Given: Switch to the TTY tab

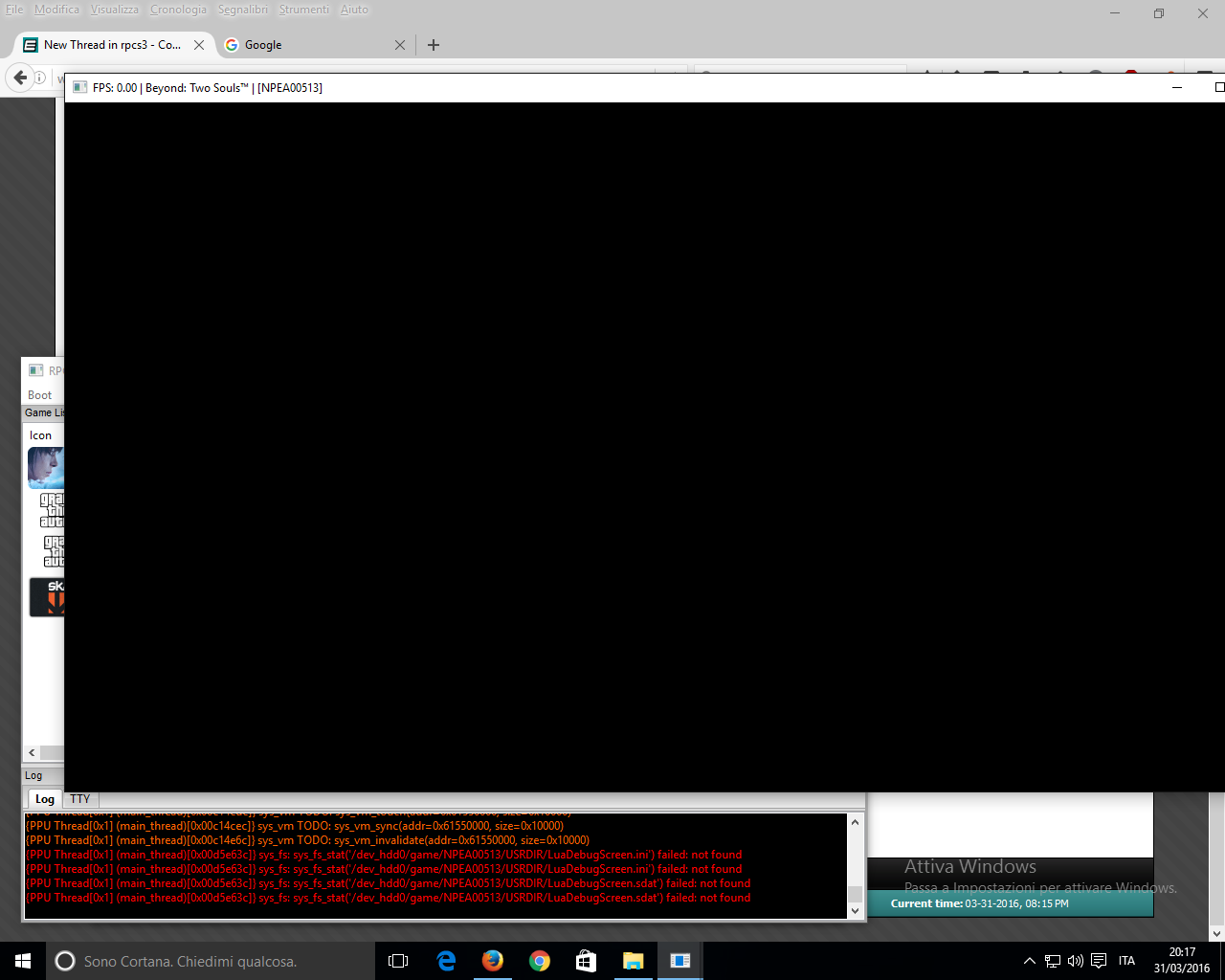Looking at the screenshot, I should click(80, 799).
